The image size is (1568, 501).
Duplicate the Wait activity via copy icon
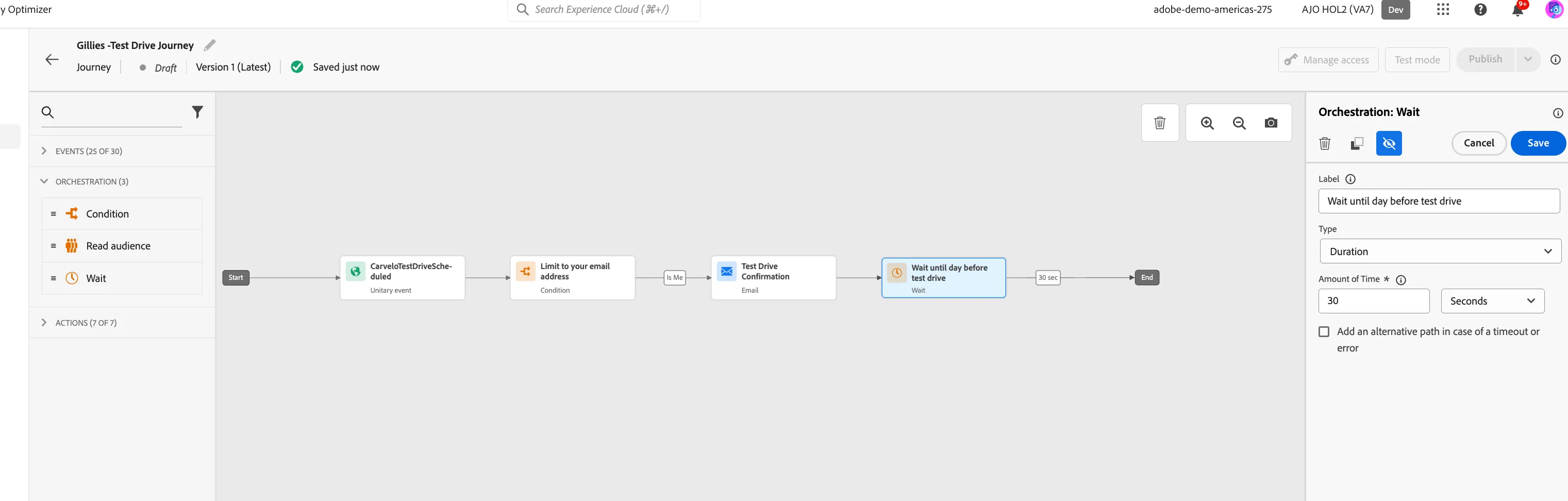point(1357,144)
